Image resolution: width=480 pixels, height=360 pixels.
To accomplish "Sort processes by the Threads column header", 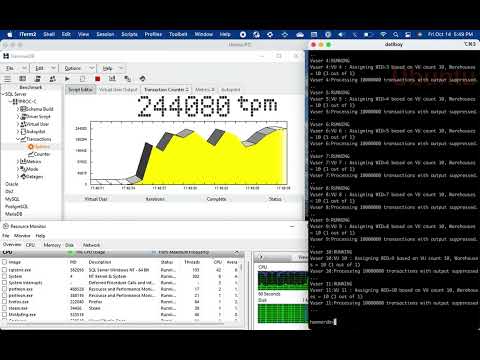I will [192, 262].
